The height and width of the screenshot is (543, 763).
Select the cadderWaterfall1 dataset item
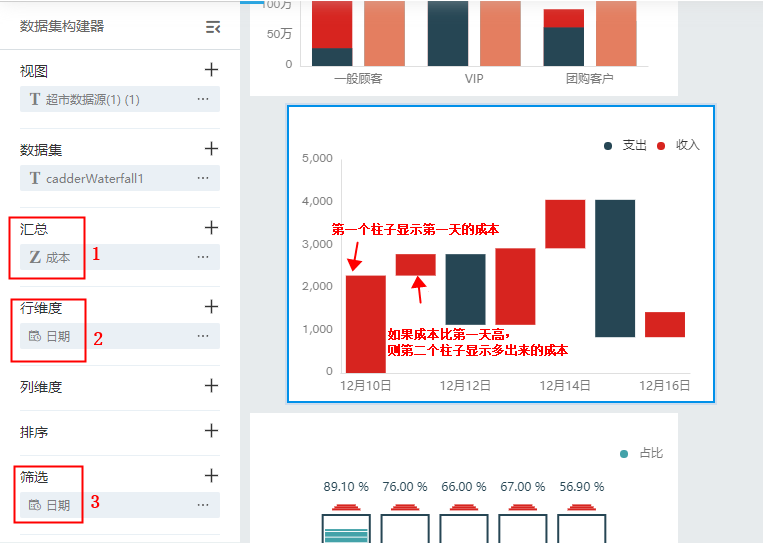tap(120, 178)
